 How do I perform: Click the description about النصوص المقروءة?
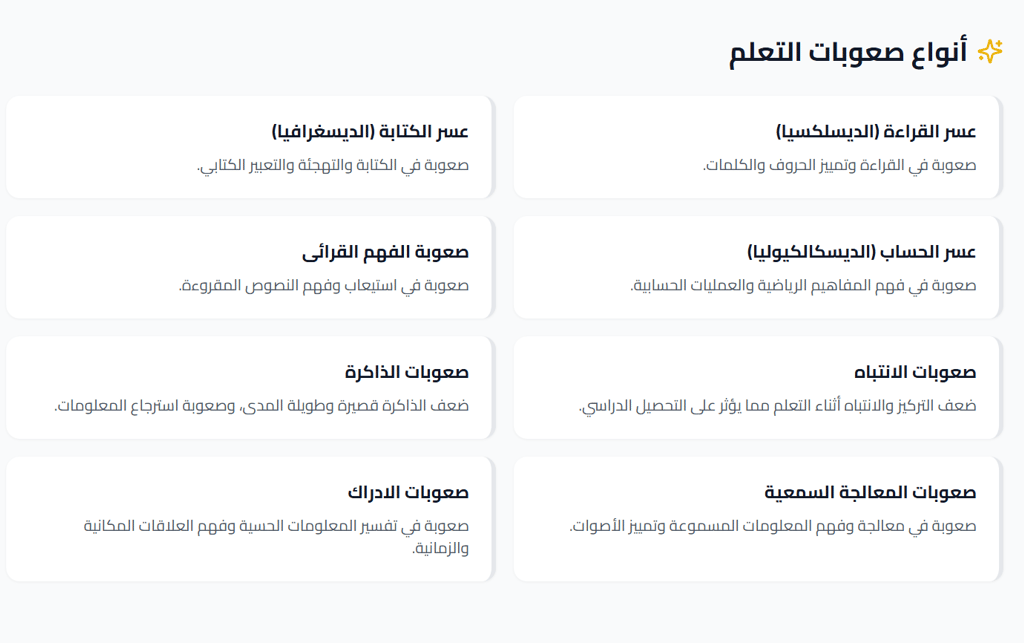(323, 286)
